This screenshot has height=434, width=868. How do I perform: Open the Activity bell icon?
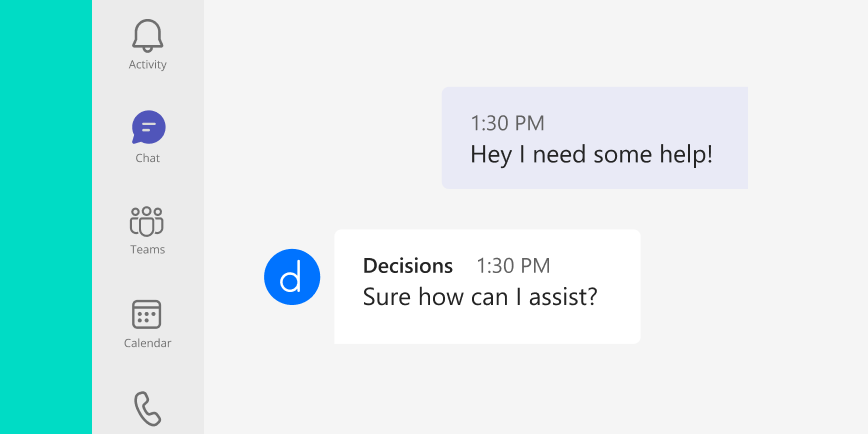(x=147, y=36)
